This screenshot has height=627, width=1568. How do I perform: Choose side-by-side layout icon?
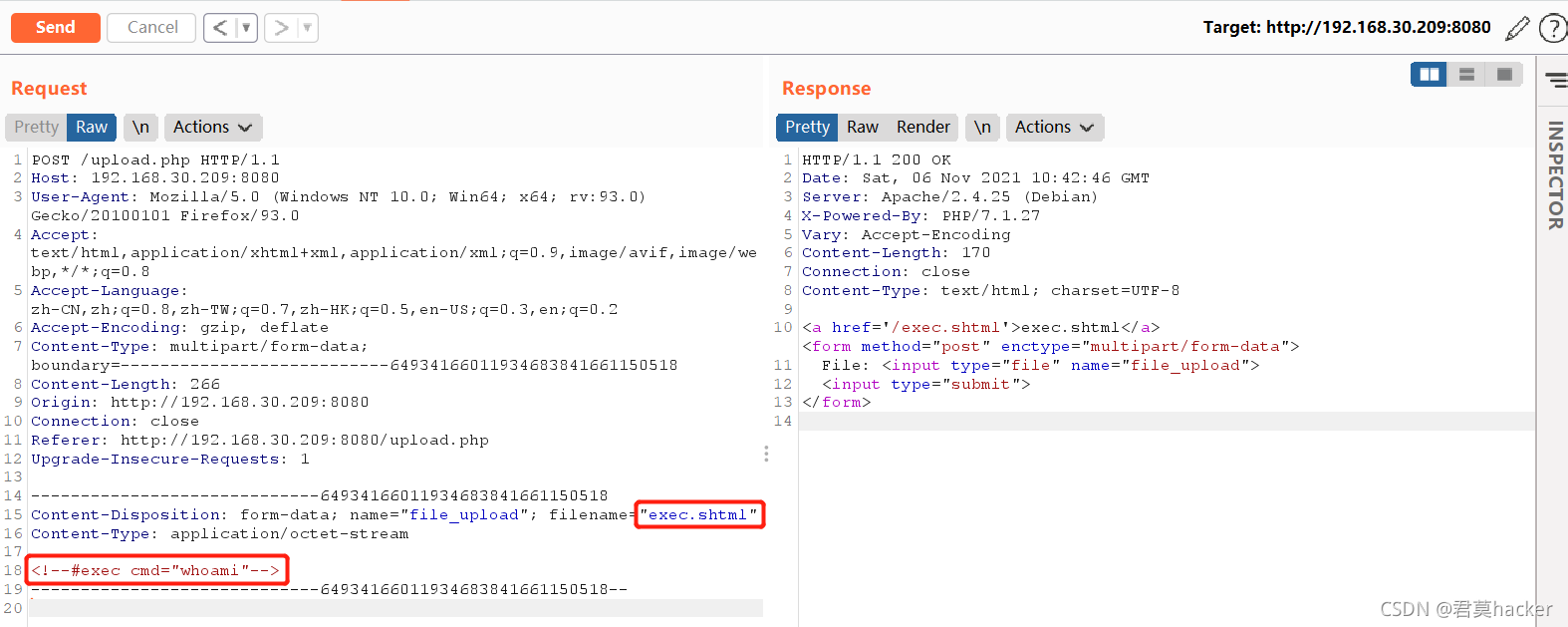coord(1429,75)
